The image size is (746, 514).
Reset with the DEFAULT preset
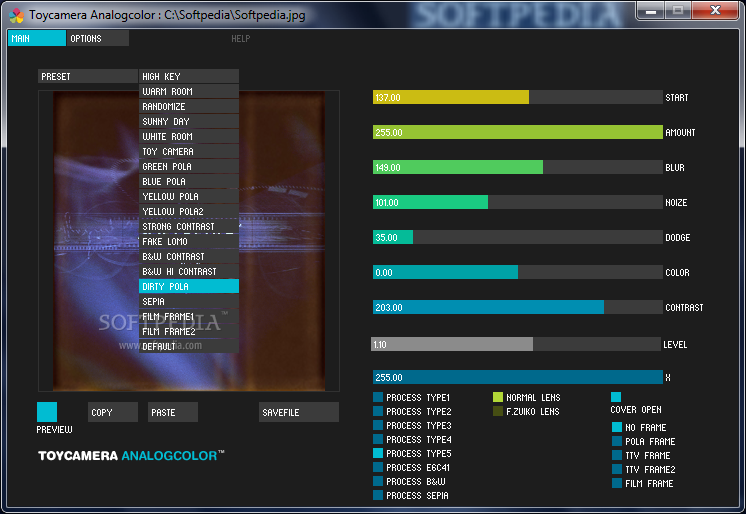tap(188, 346)
